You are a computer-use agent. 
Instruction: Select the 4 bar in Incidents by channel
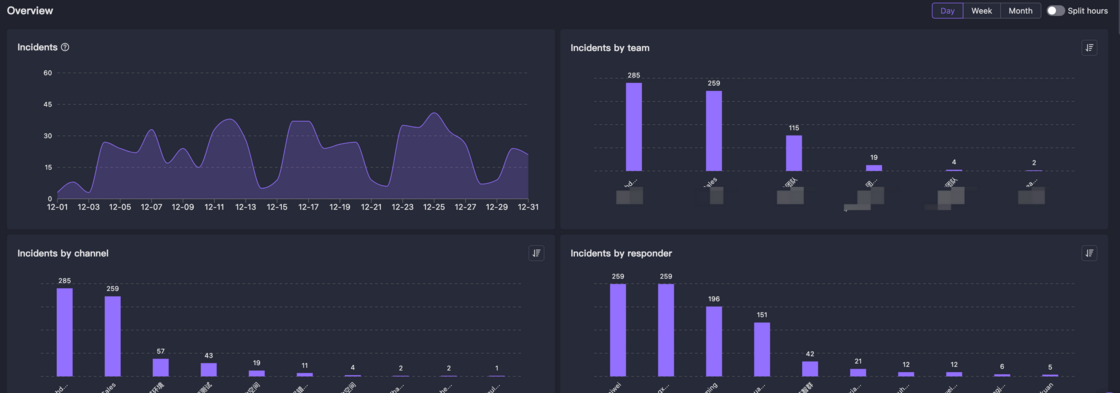point(353,375)
